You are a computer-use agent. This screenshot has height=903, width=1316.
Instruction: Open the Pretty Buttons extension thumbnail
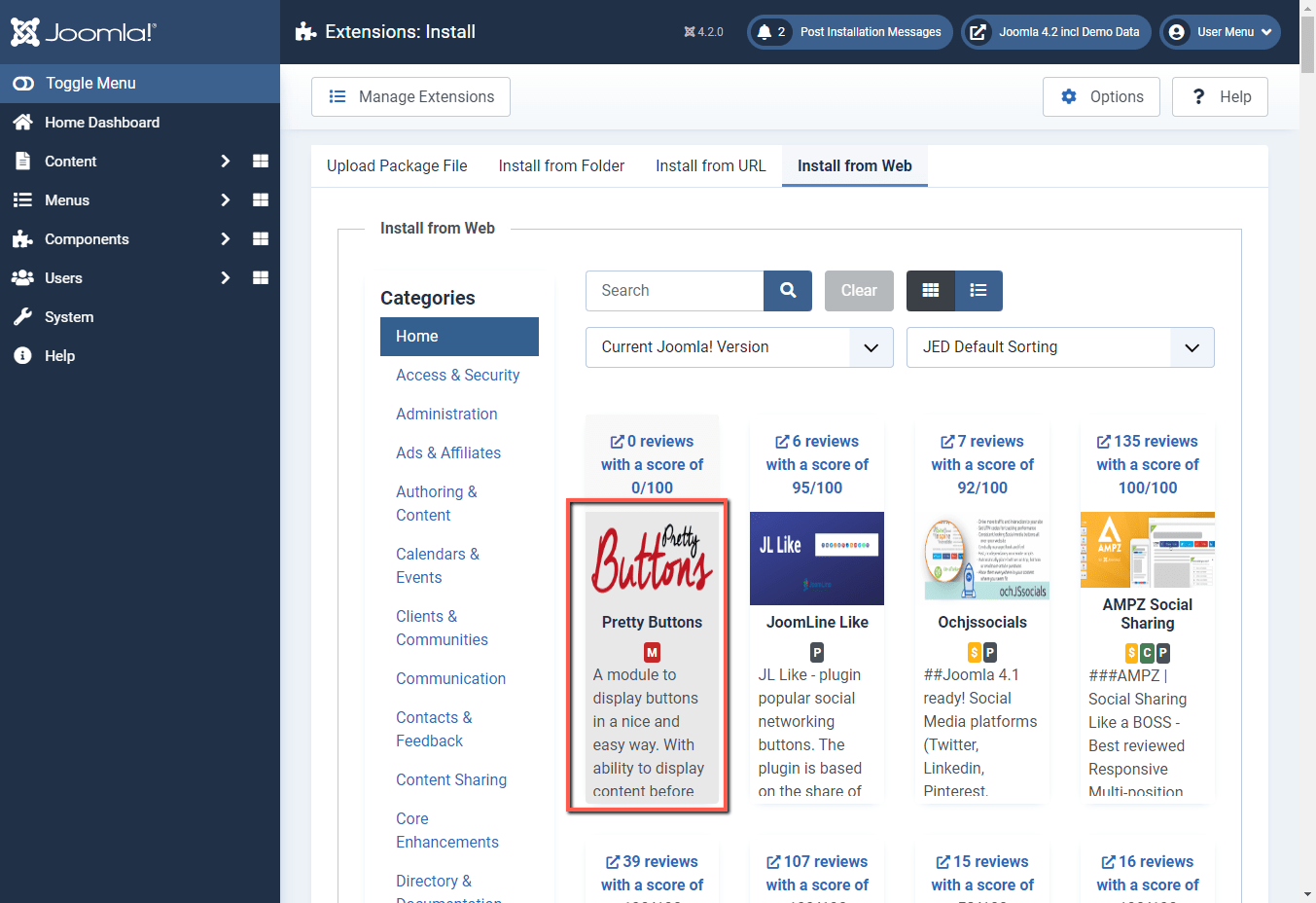pyautogui.click(x=651, y=558)
